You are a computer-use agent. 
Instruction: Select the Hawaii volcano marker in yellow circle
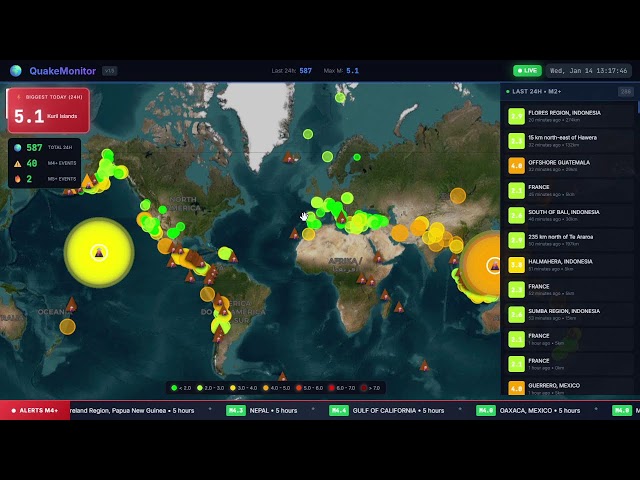[x=99, y=253]
